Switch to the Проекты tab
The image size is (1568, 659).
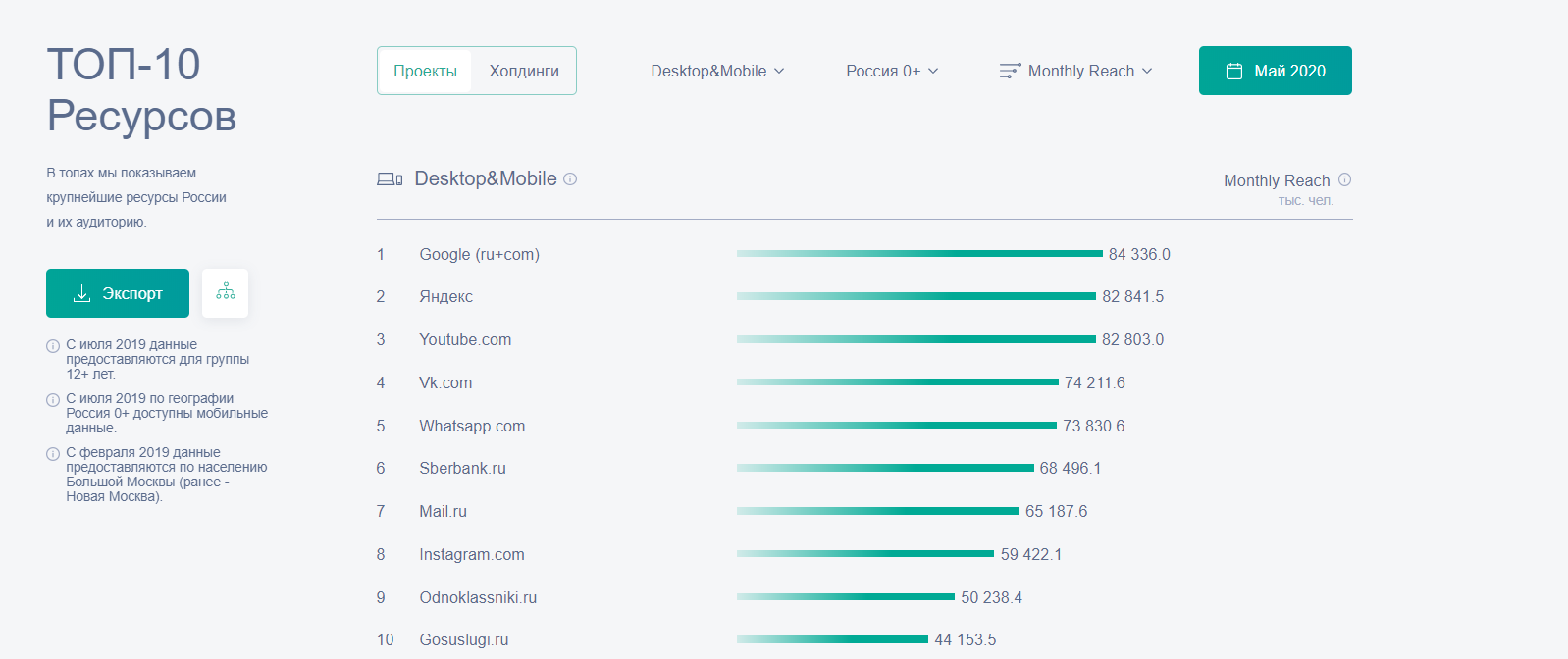click(x=425, y=71)
